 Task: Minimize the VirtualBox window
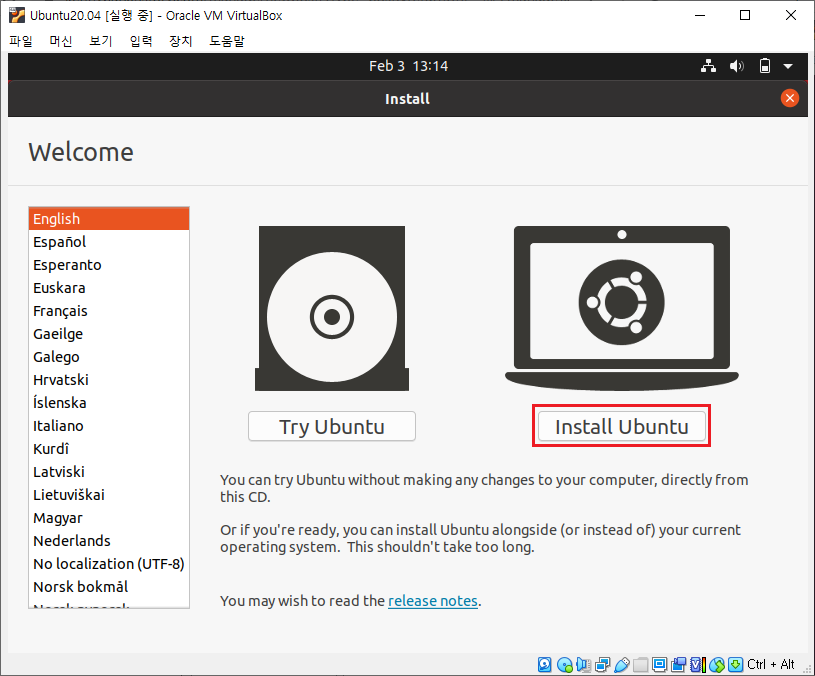point(700,15)
